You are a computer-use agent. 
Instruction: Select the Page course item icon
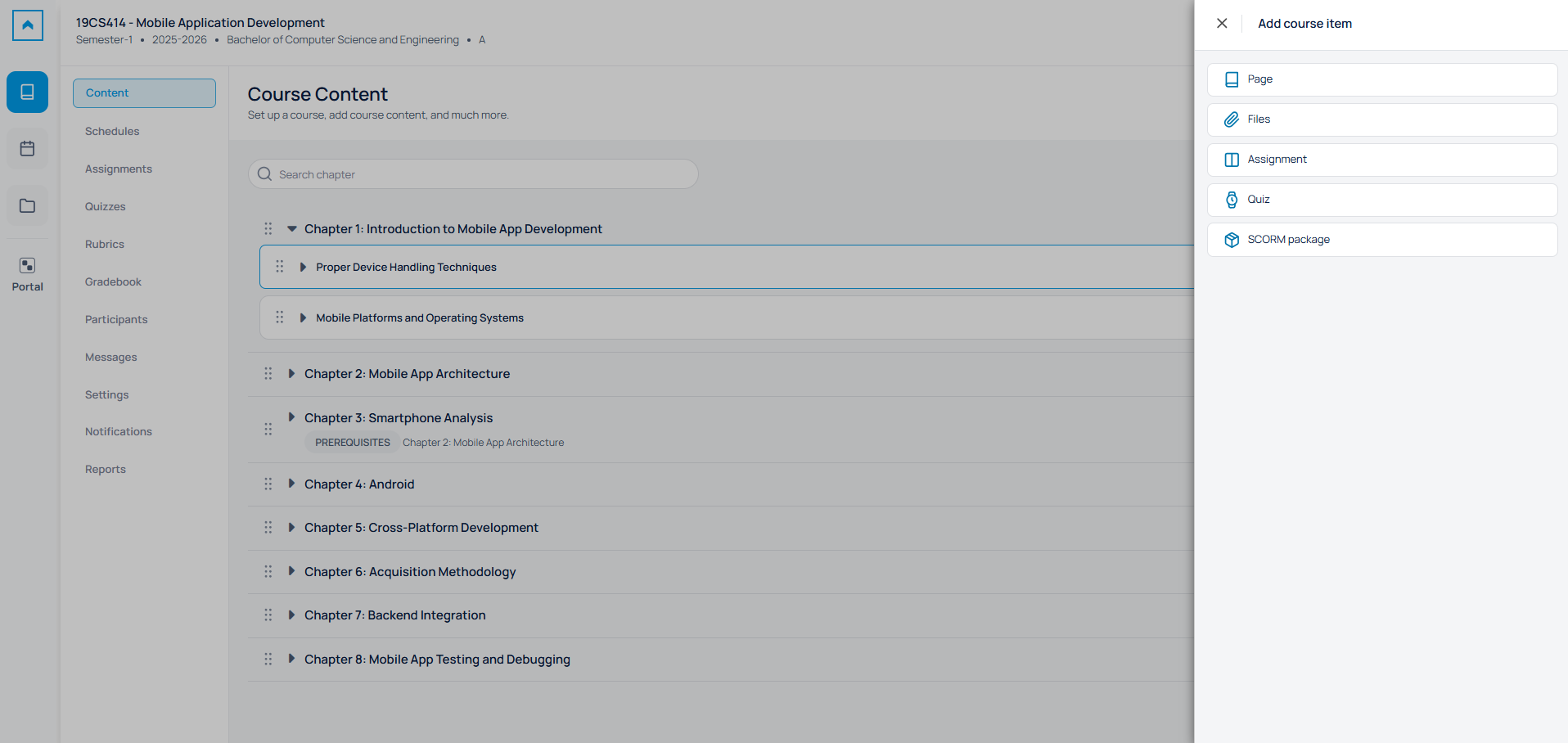pyautogui.click(x=1232, y=79)
